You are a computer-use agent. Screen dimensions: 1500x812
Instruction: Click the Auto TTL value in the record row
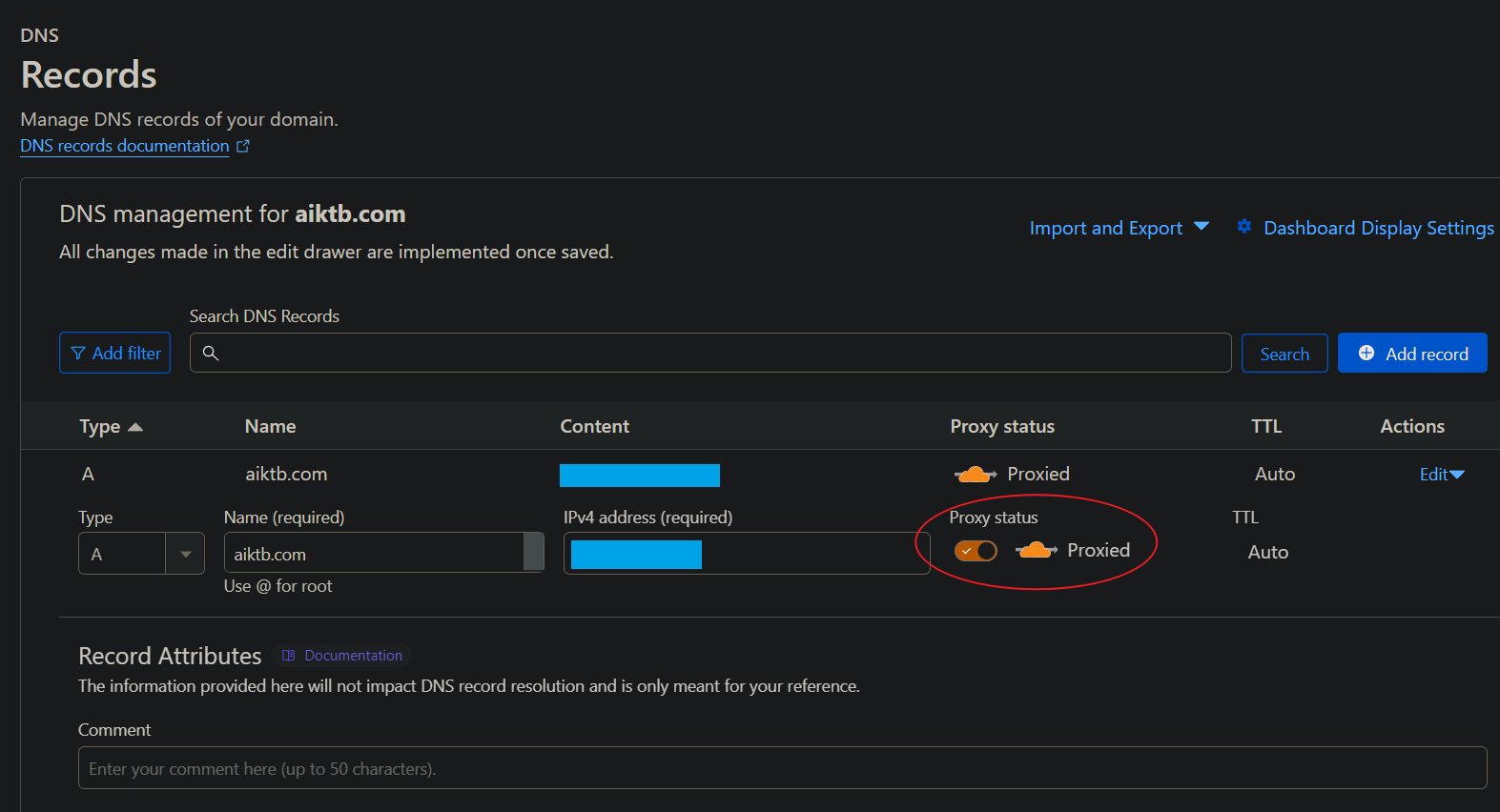click(1275, 474)
